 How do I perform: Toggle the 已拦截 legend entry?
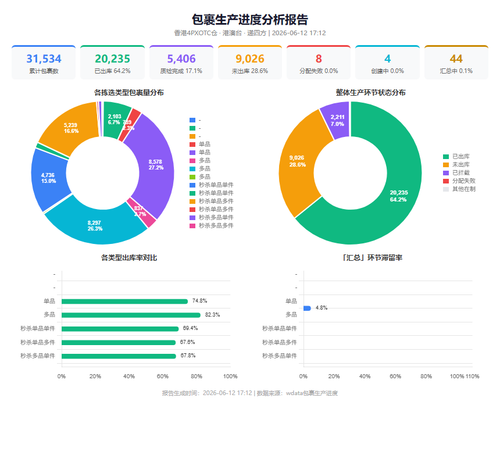click(x=456, y=173)
